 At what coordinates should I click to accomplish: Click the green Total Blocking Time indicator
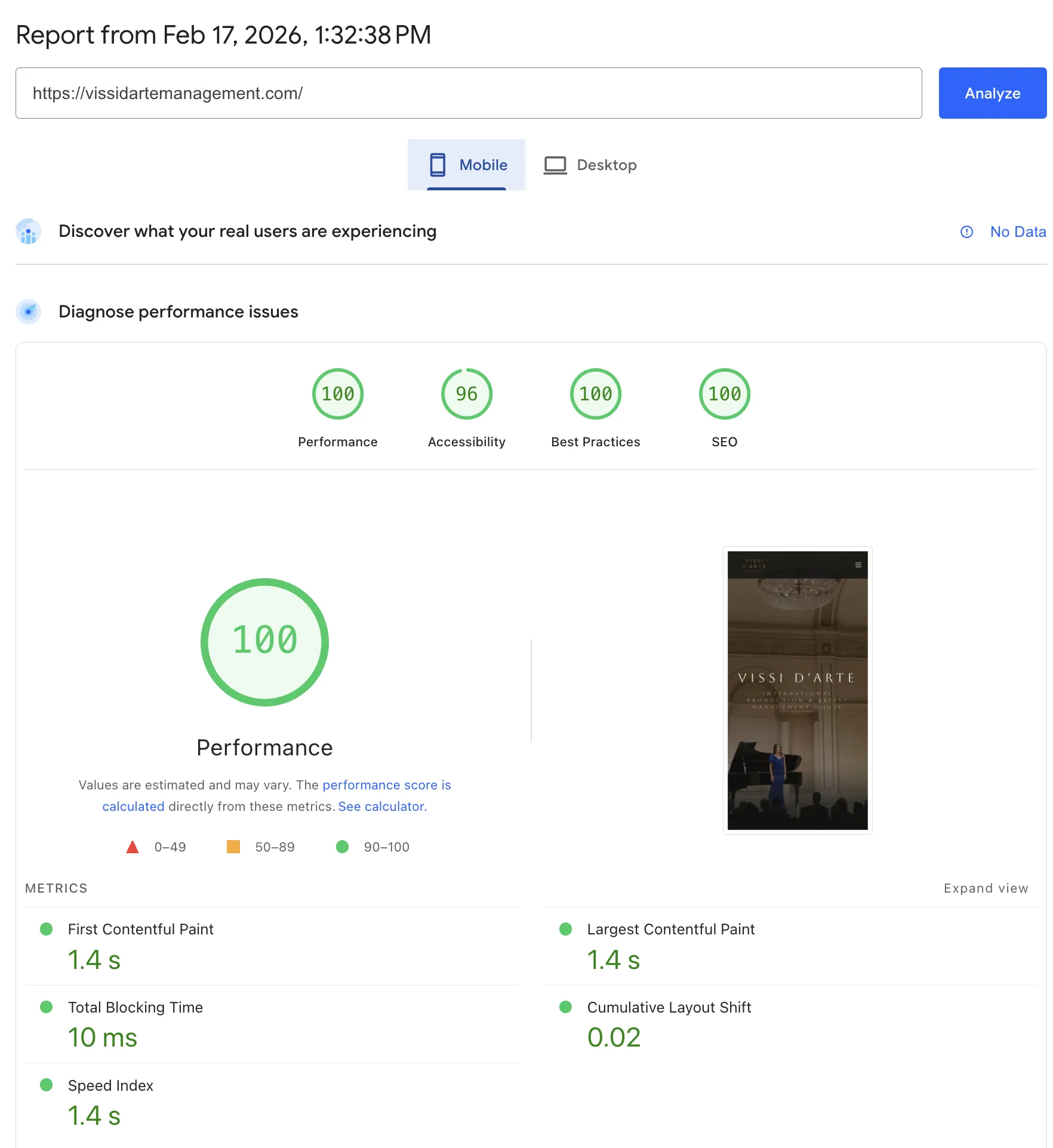point(46,1007)
